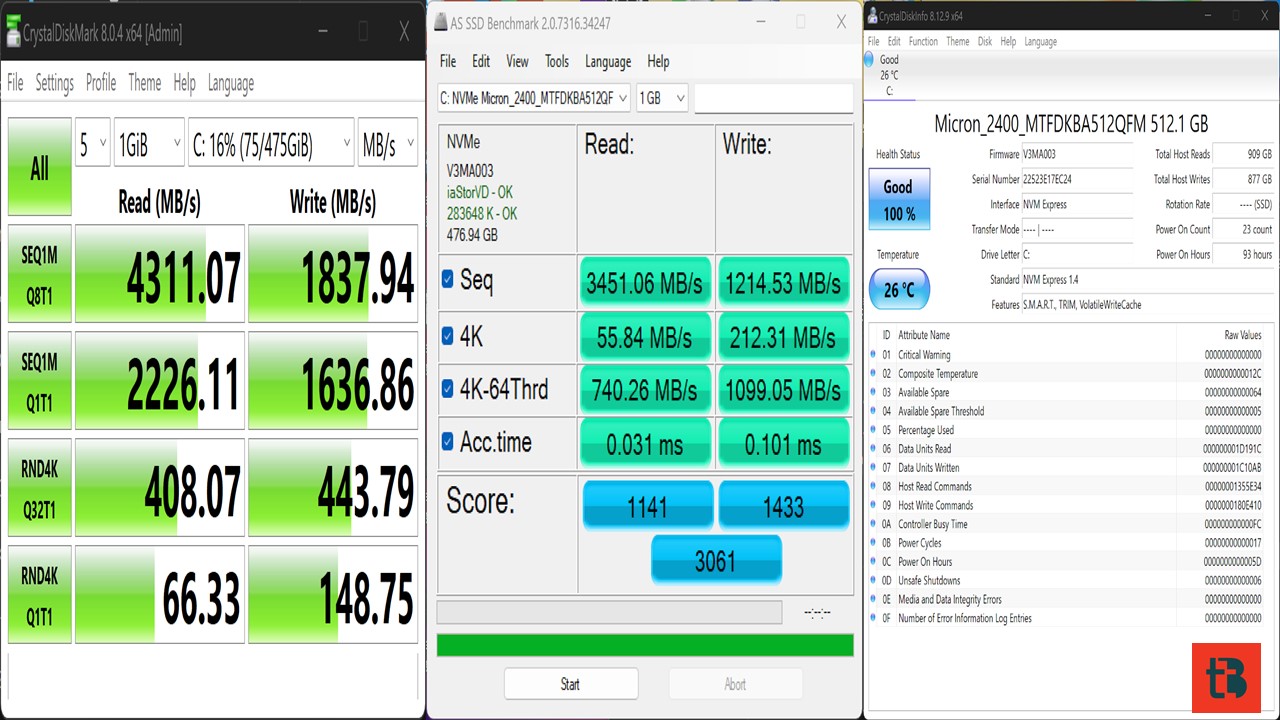Click the CrystalDiskInfo title bar app icon

click(x=873, y=15)
